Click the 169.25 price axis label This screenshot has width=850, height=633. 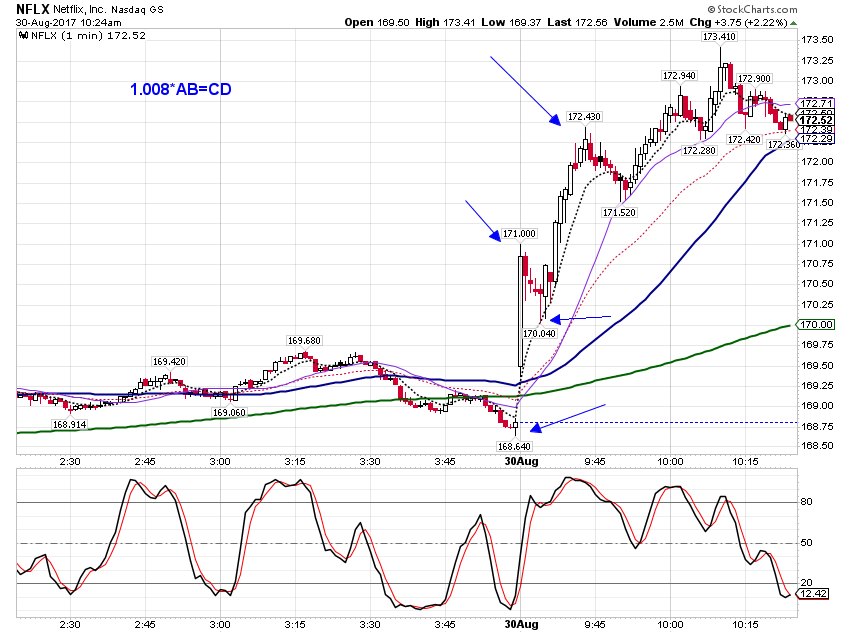[x=817, y=385]
